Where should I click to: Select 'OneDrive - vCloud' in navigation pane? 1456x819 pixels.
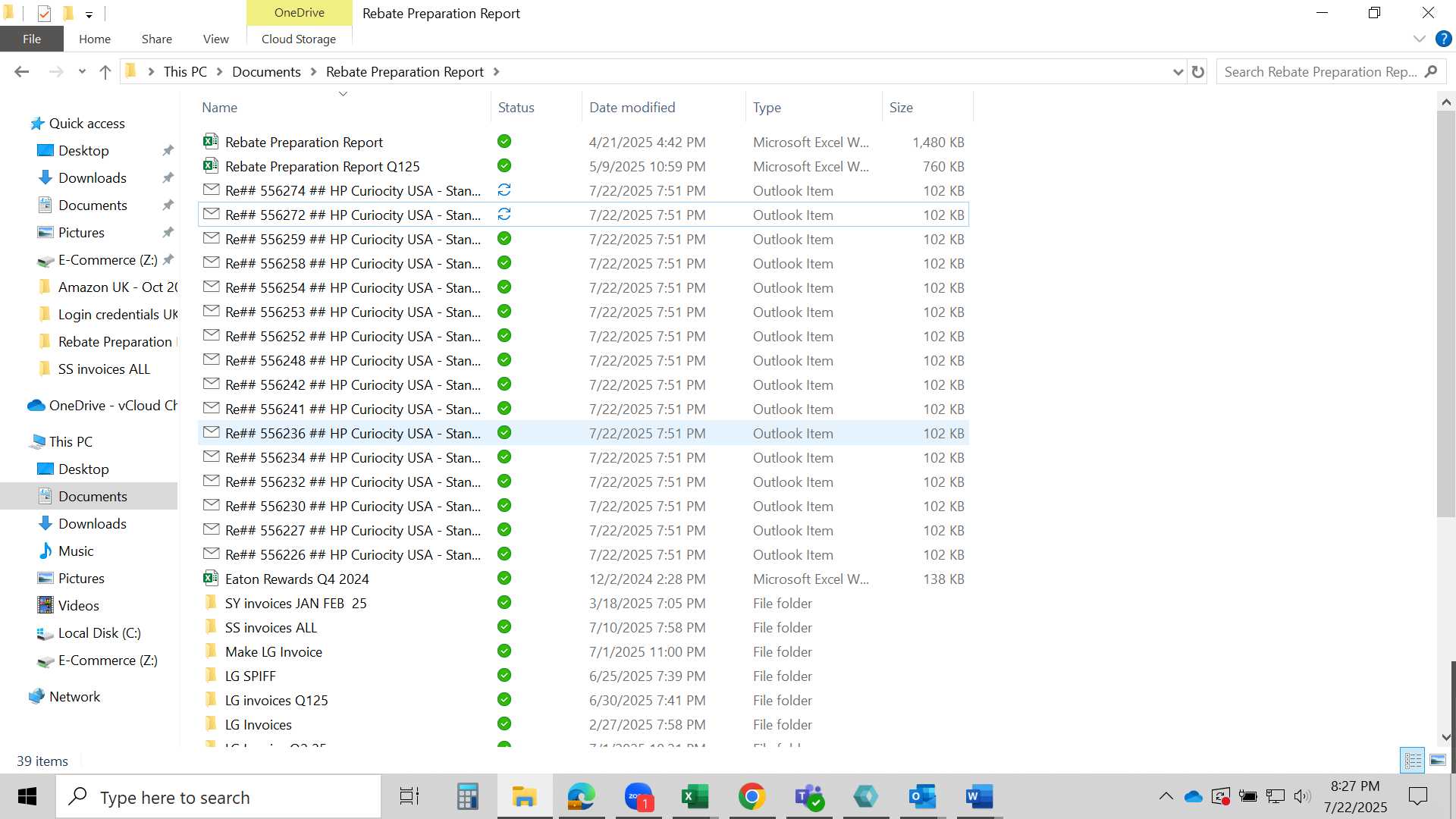point(113,405)
